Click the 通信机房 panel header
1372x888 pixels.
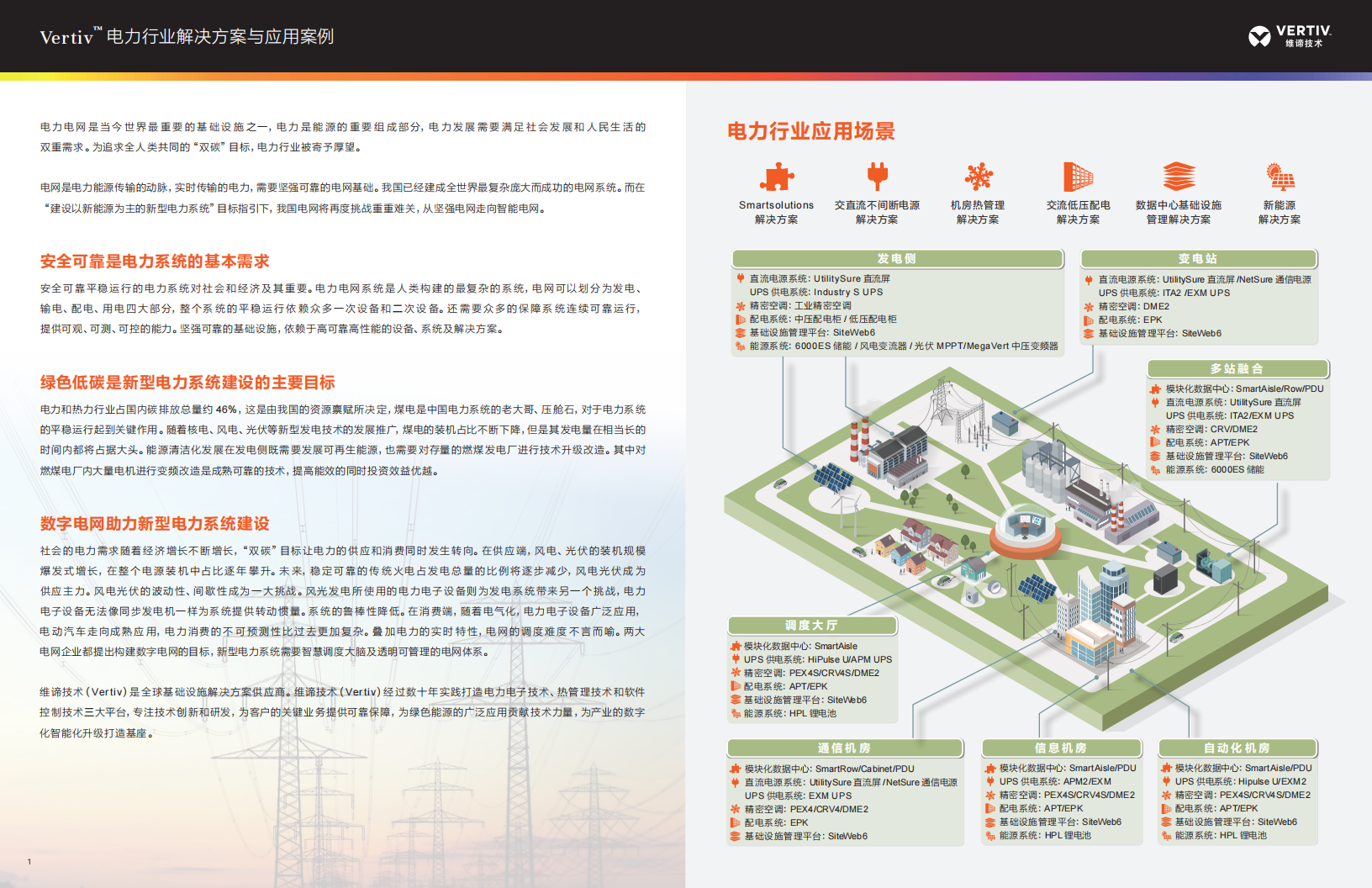coord(844,748)
